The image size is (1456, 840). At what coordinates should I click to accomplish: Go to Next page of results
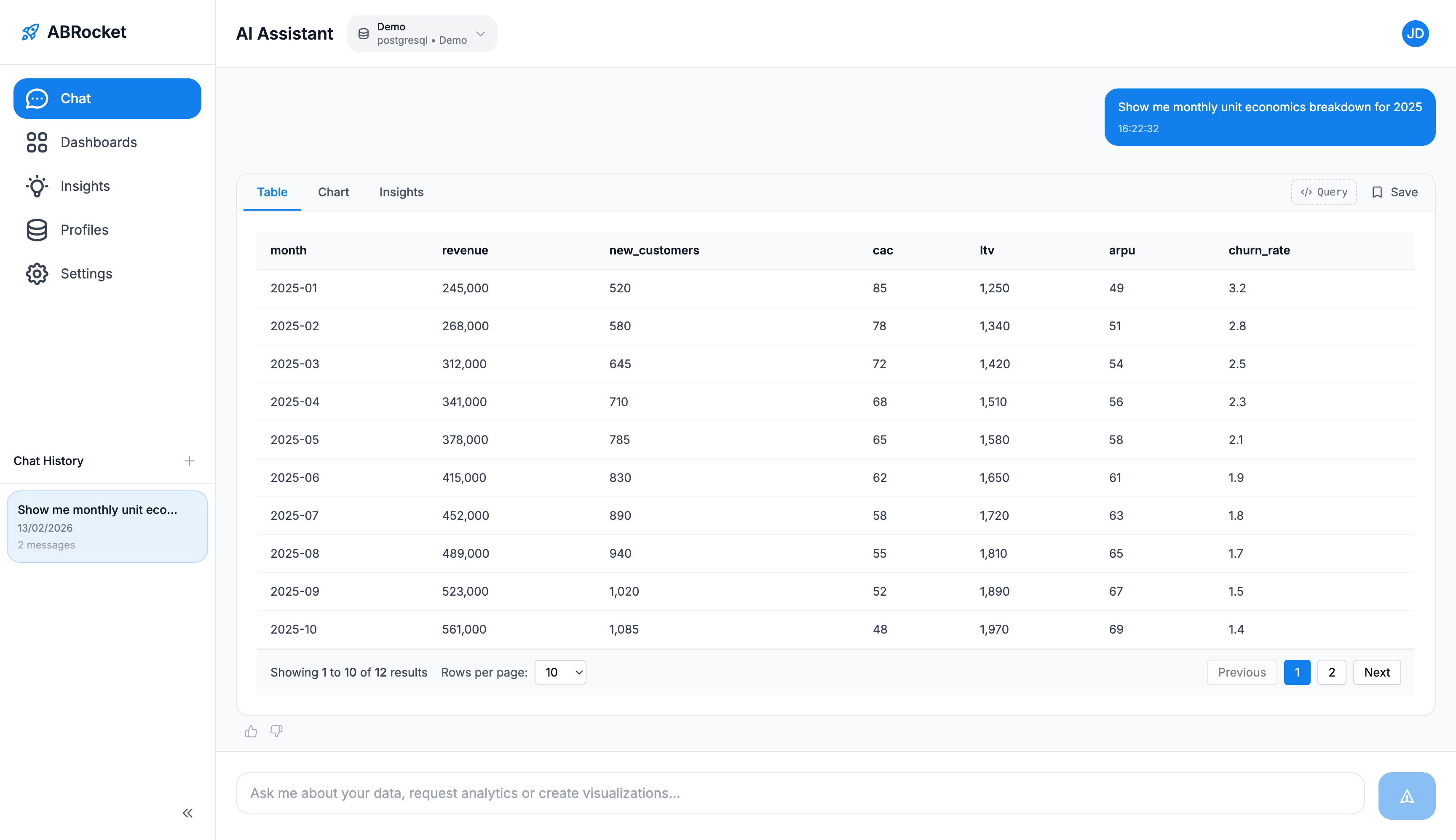tap(1376, 672)
